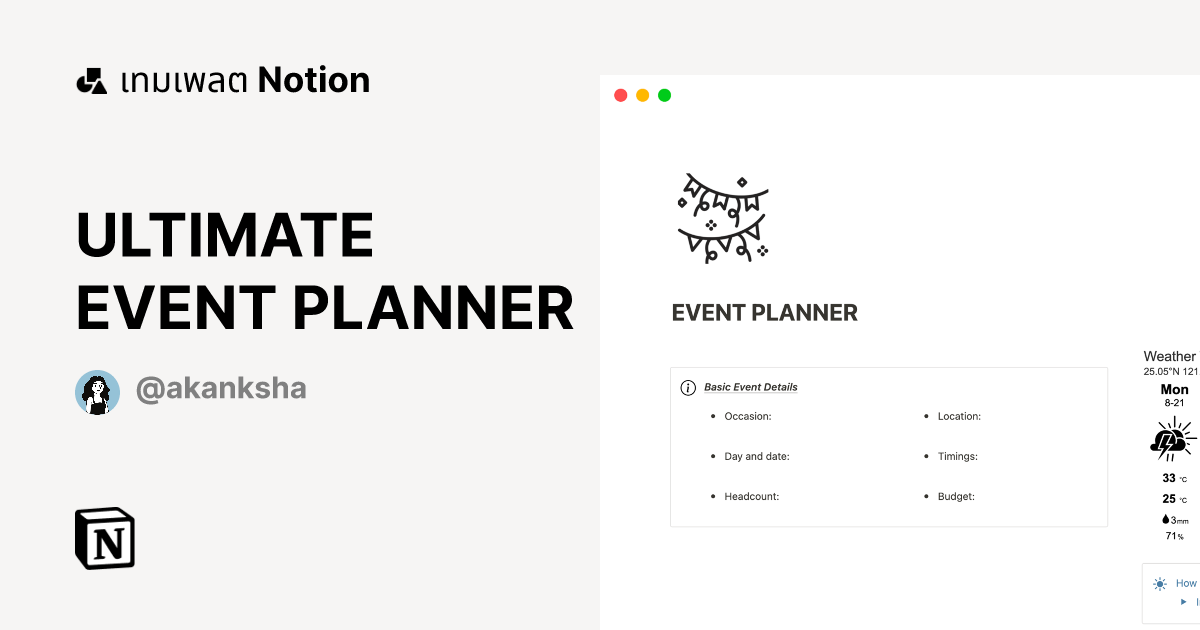The width and height of the screenshot is (1200, 630).
Task: Select the EVENT PLANNER page title
Action: pyautogui.click(x=764, y=312)
